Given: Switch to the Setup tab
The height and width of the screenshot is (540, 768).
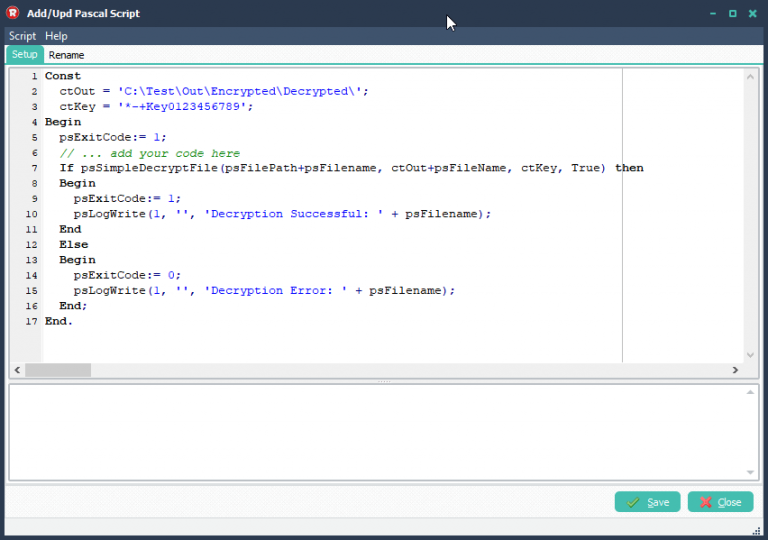Looking at the screenshot, I should click(x=24, y=55).
